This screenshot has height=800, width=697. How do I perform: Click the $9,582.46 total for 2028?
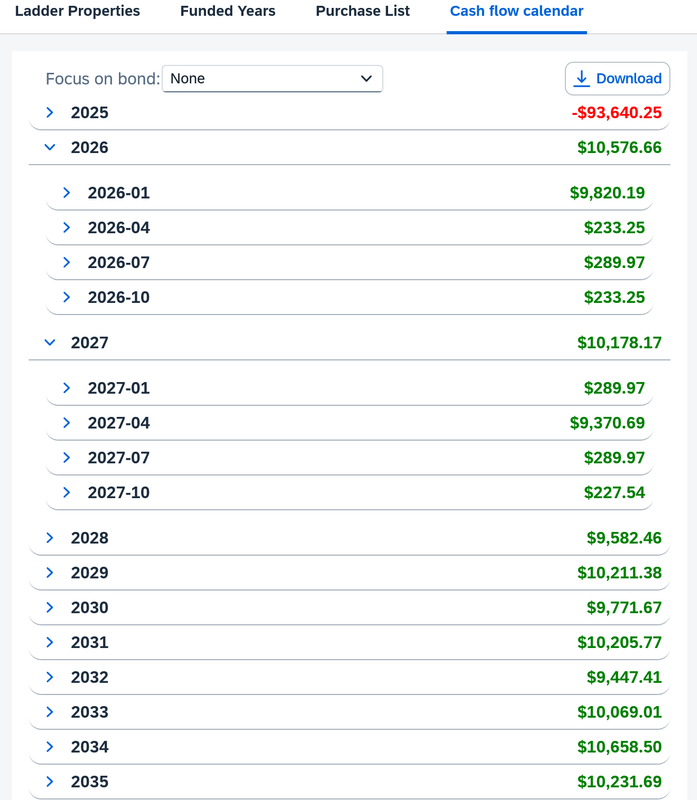(624, 538)
